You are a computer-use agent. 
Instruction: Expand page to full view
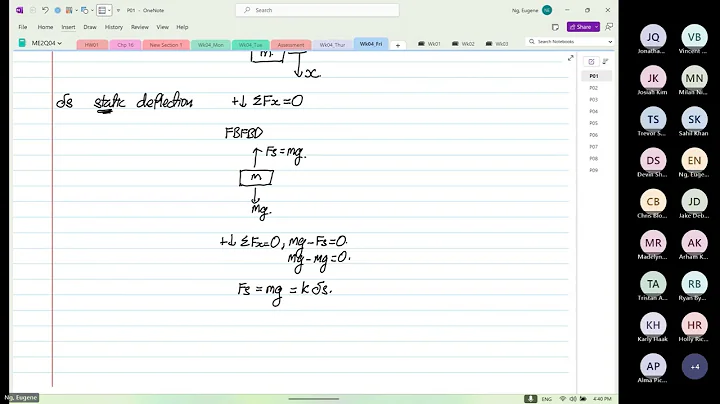tap(570, 58)
